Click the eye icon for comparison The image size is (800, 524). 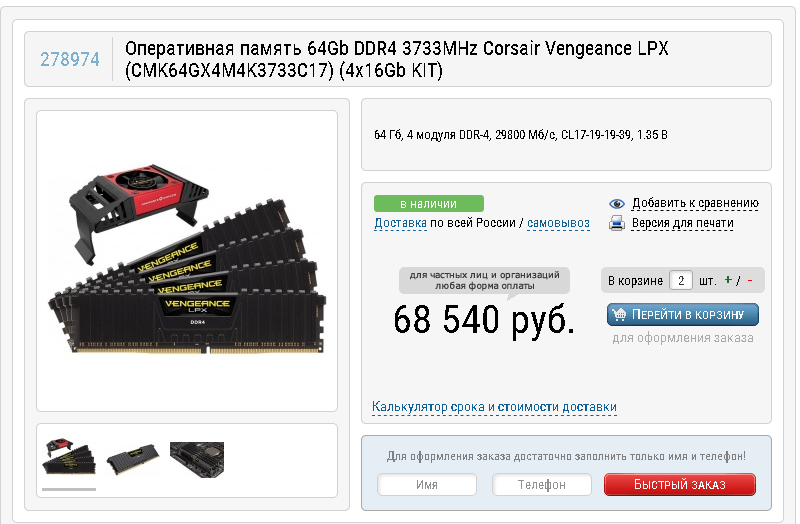pos(616,204)
